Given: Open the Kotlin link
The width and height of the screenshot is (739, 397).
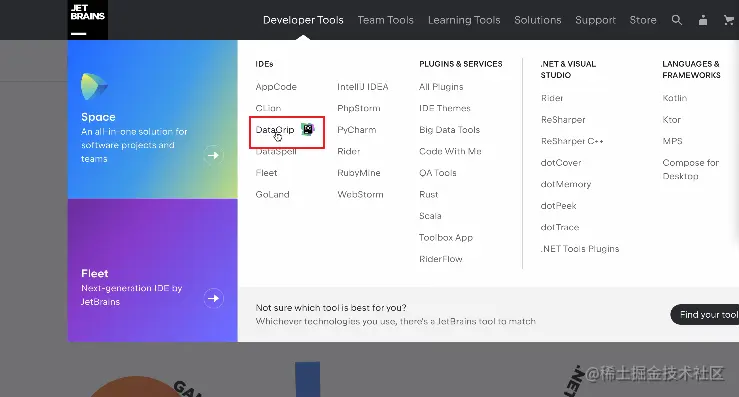Looking at the screenshot, I should 674,98.
